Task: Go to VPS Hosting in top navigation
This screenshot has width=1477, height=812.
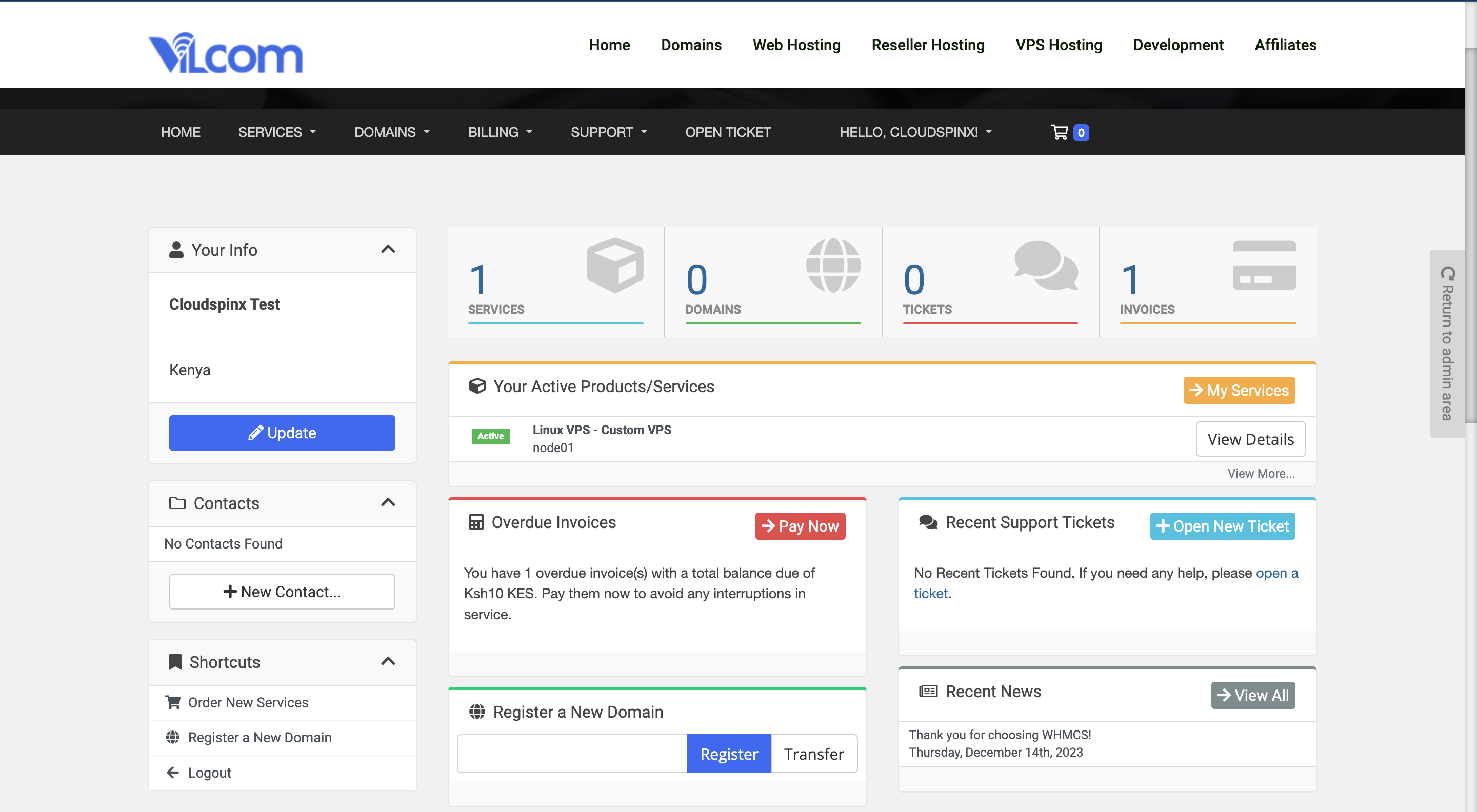Action: click(x=1059, y=45)
